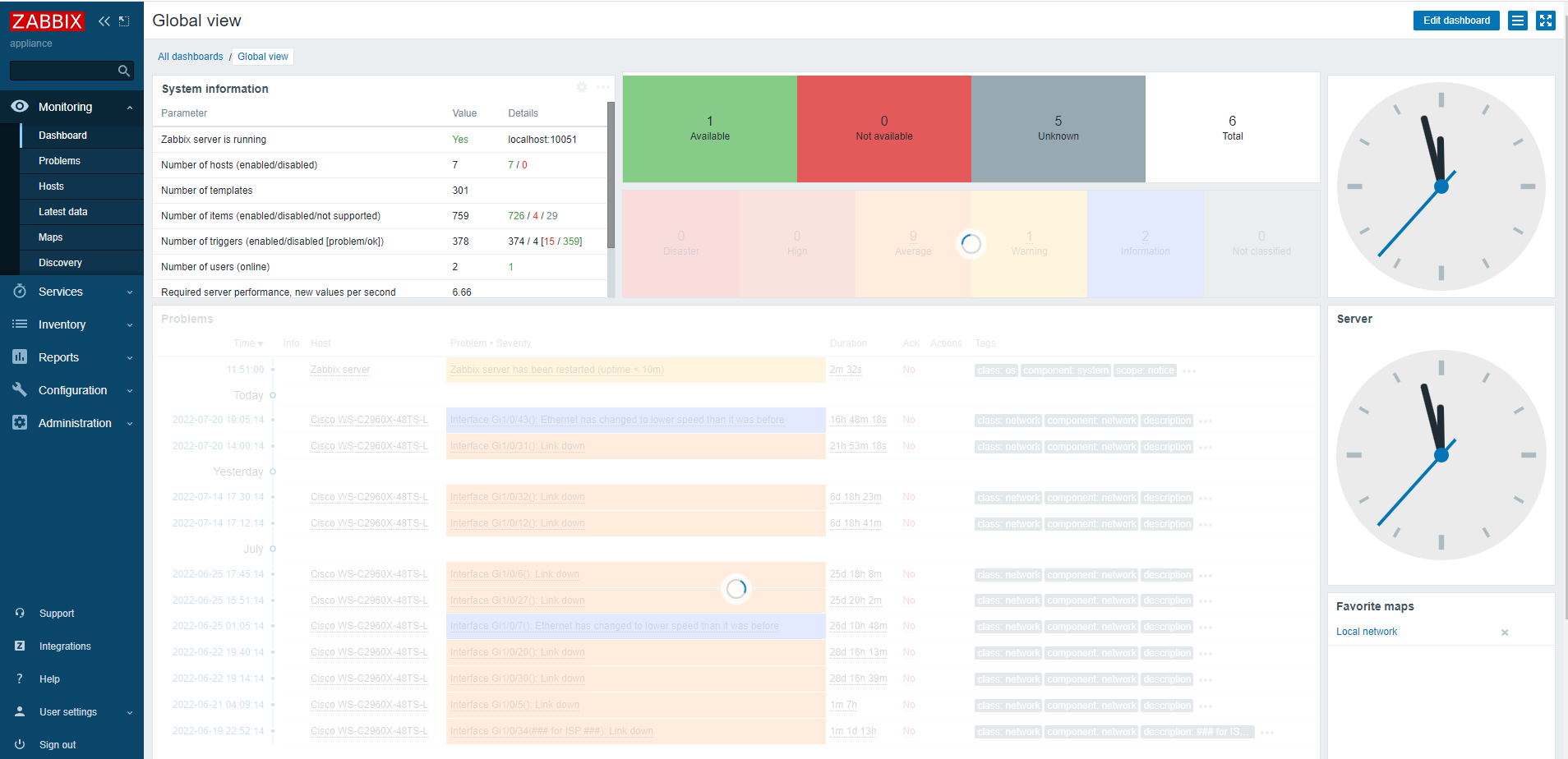Click the Sign out power icon
Viewport: 1568px width, 759px height.
(x=20, y=744)
